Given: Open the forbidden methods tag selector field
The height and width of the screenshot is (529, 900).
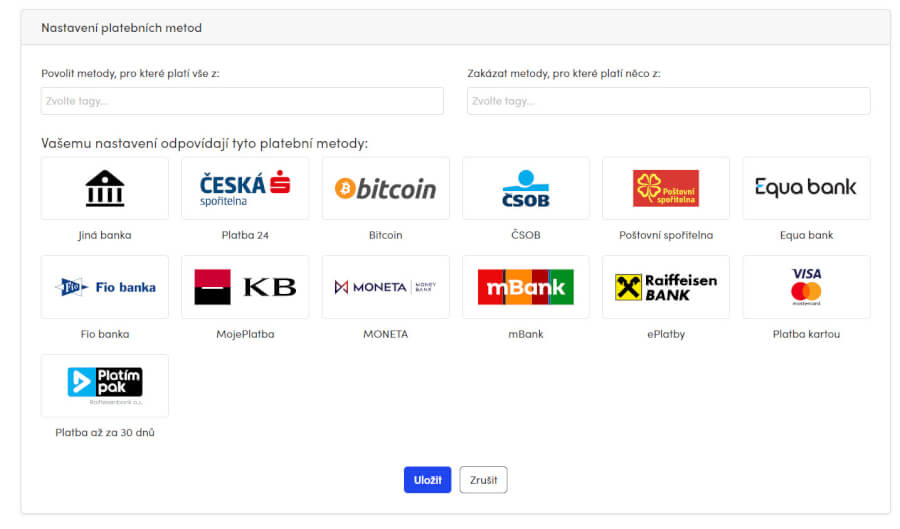Looking at the screenshot, I should (669, 101).
